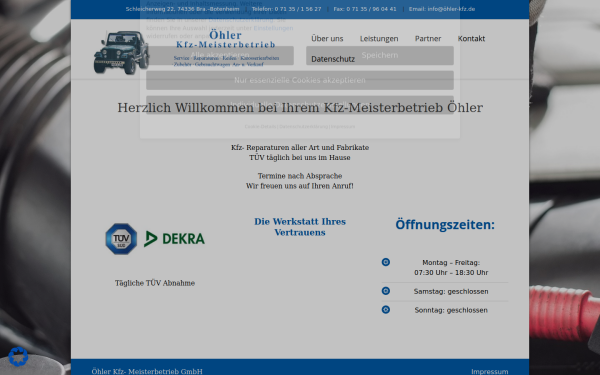Click the bullet icon beside Sonntag: geschlossen
The width and height of the screenshot is (600, 375).
point(386,309)
